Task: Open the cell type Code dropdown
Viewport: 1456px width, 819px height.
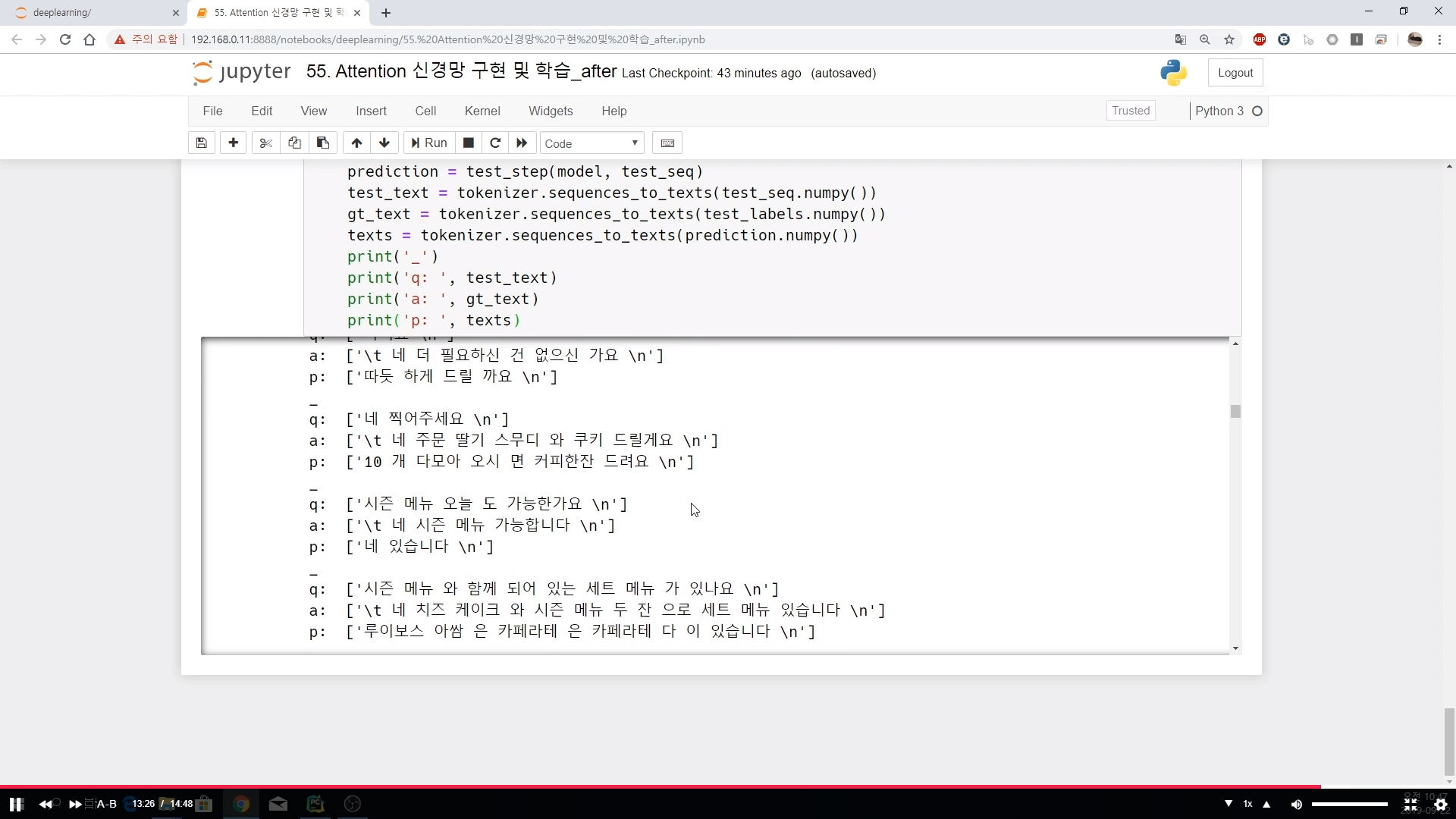Action: click(x=591, y=143)
